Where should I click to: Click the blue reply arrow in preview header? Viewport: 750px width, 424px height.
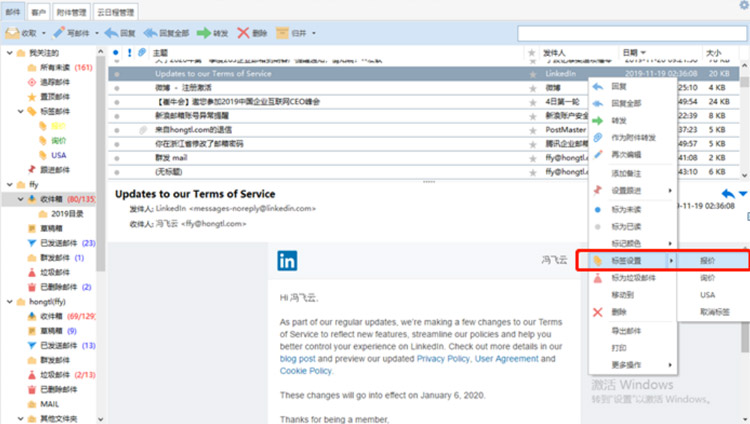(x=727, y=193)
